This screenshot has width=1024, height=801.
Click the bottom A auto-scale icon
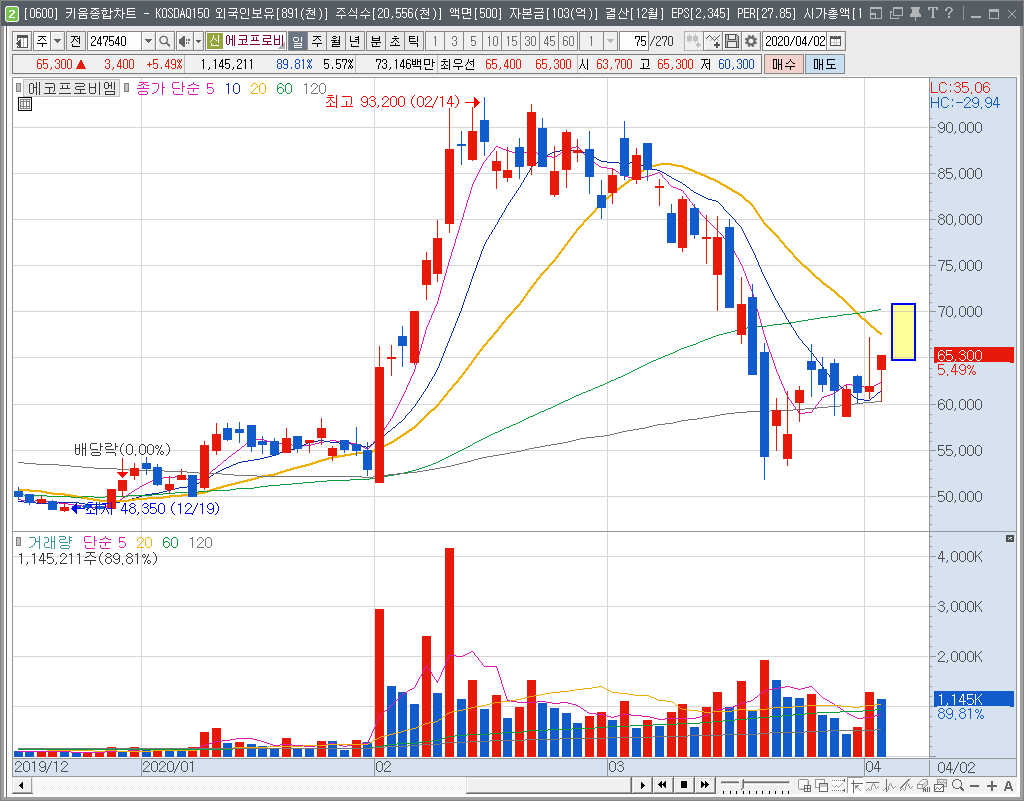pos(1008,785)
